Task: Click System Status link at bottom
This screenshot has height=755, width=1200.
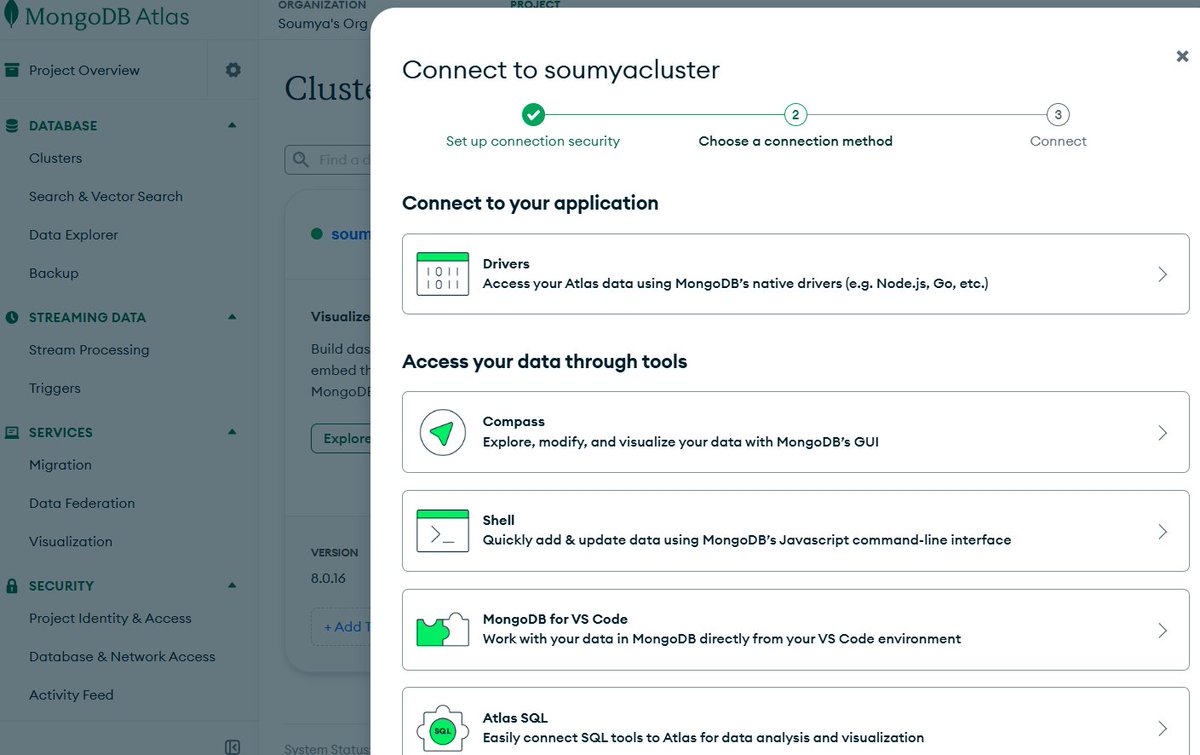Action: click(326, 748)
